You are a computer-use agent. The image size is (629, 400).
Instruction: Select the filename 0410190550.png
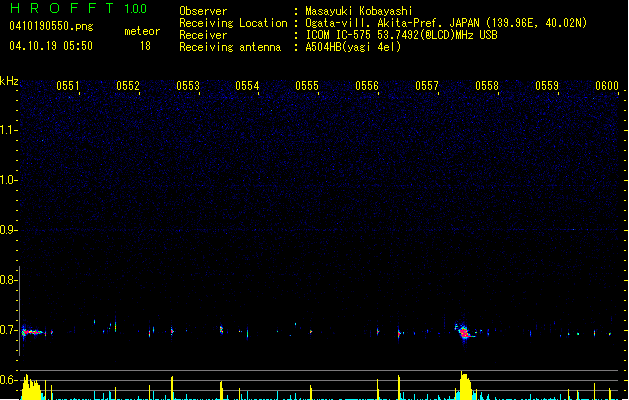coord(51,26)
